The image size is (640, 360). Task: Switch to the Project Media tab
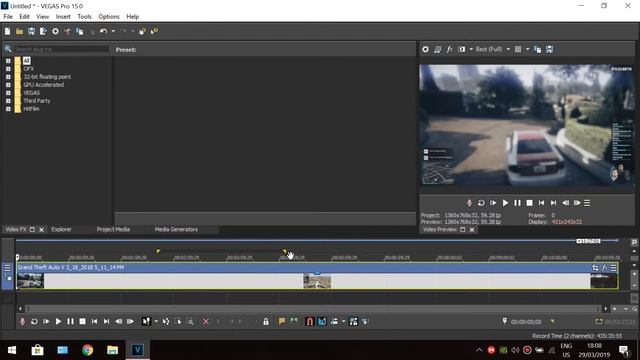113,229
